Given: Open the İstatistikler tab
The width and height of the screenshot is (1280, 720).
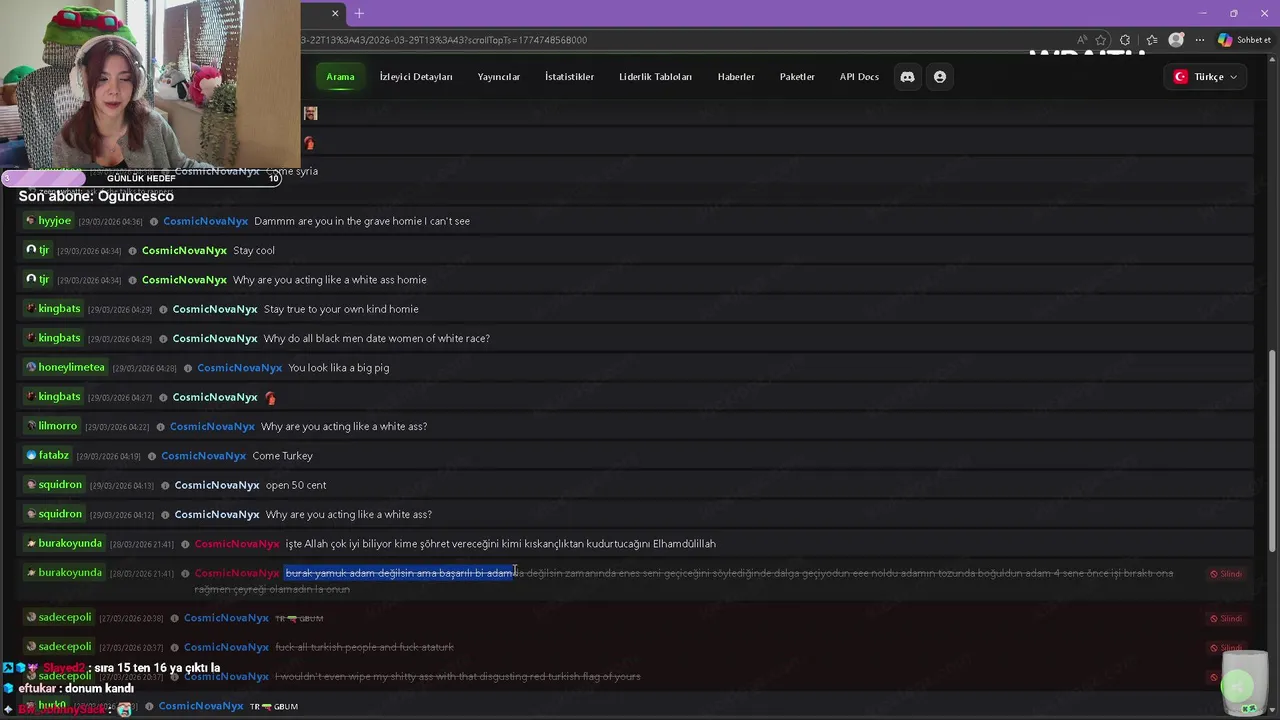Looking at the screenshot, I should (x=569, y=77).
